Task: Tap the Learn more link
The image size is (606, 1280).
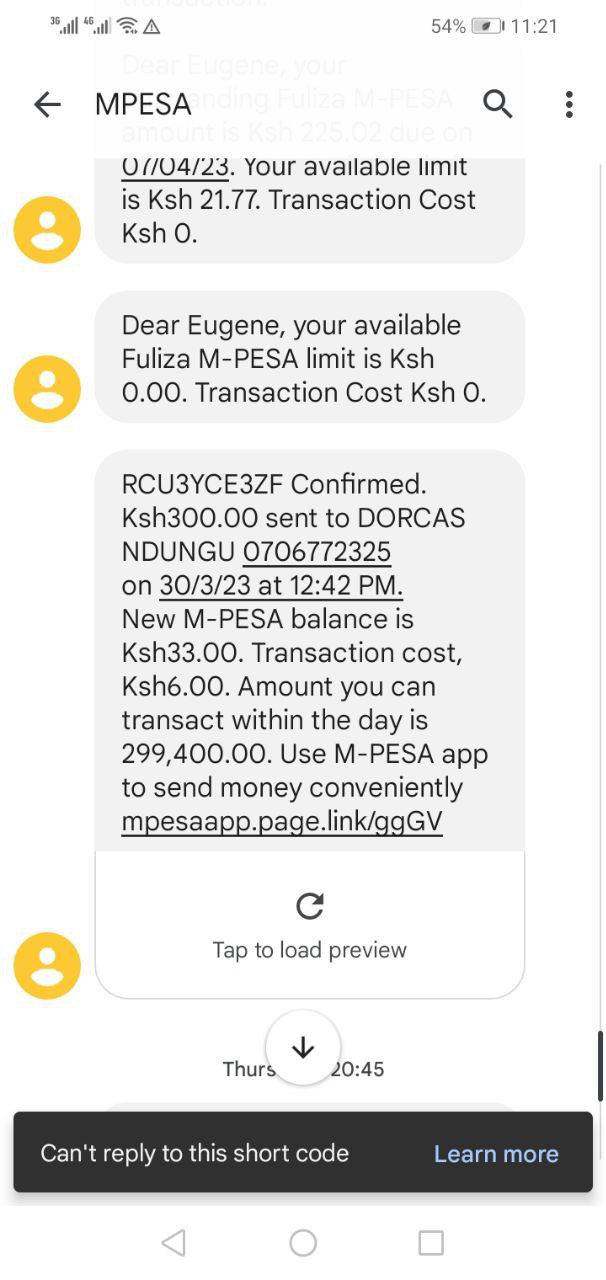Action: click(496, 1153)
